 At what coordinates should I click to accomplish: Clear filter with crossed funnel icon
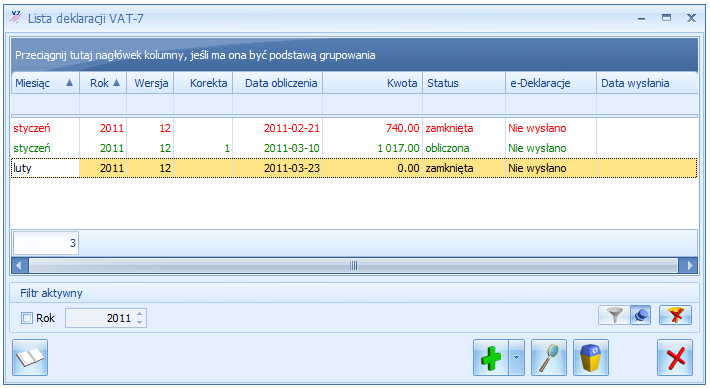point(676,316)
